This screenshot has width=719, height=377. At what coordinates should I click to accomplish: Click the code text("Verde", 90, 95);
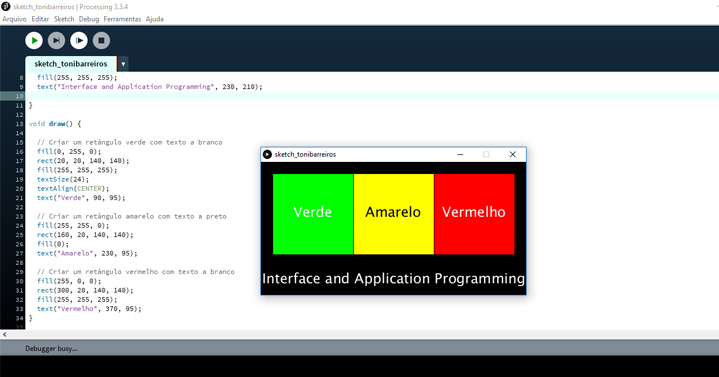point(81,198)
